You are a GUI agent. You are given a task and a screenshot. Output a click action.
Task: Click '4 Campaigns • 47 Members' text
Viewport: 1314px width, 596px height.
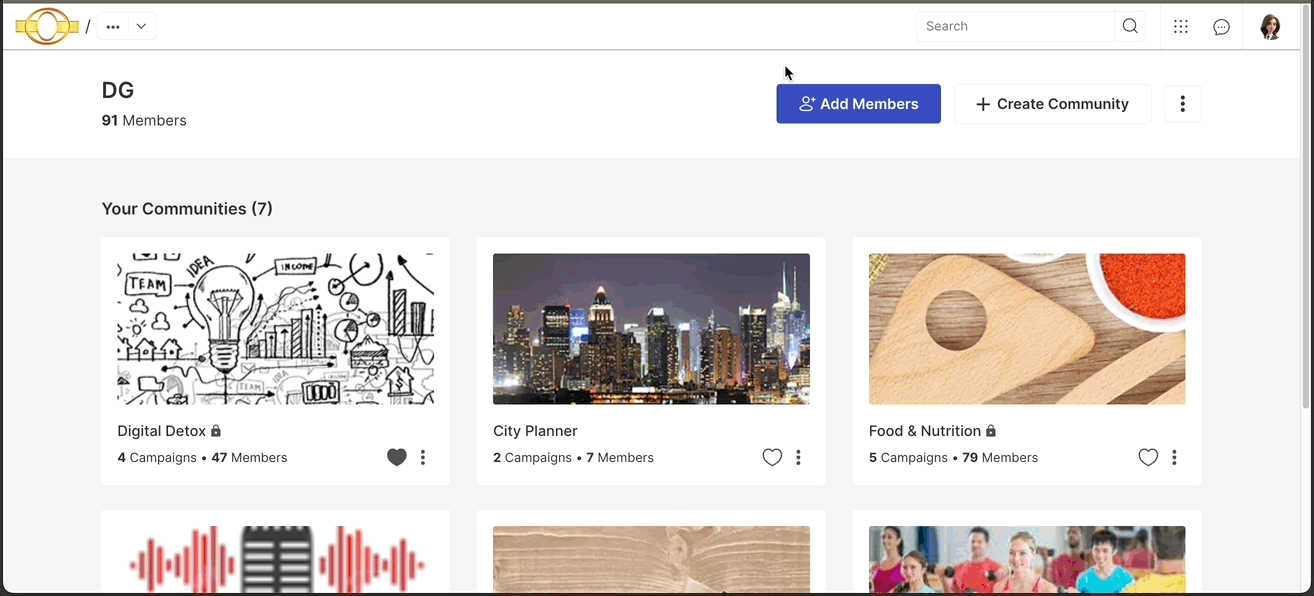point(202,458)
